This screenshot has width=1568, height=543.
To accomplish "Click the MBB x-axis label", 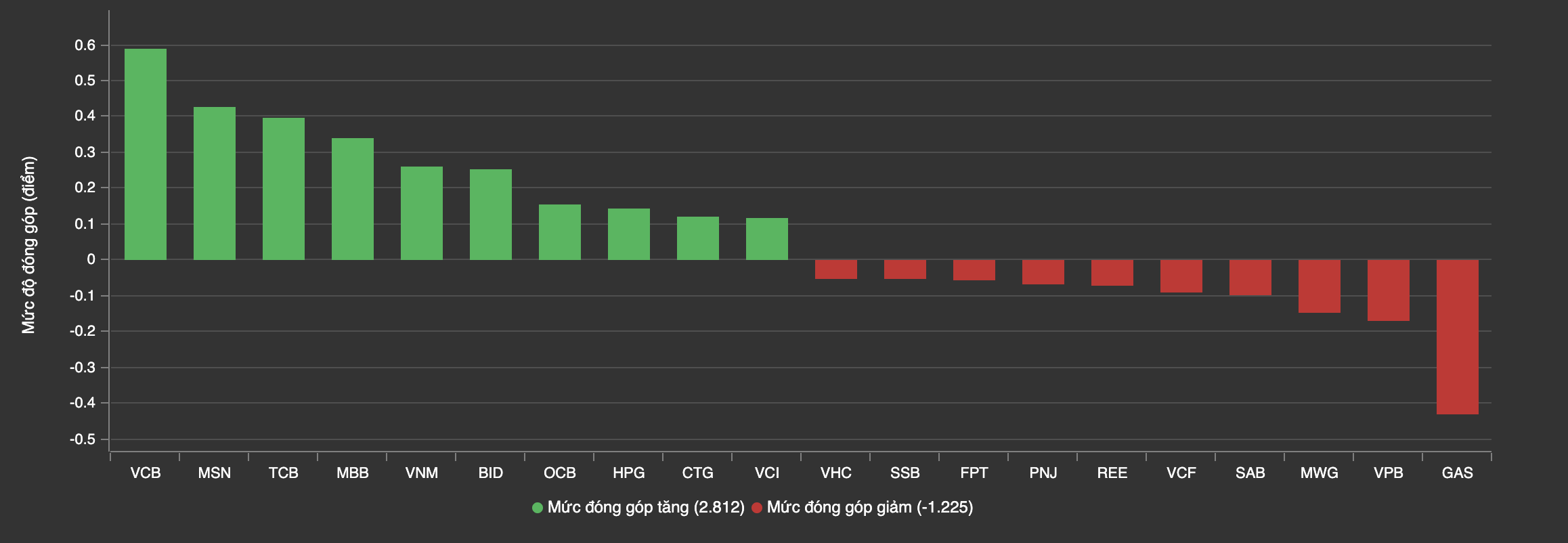I will tap(353, 473).
